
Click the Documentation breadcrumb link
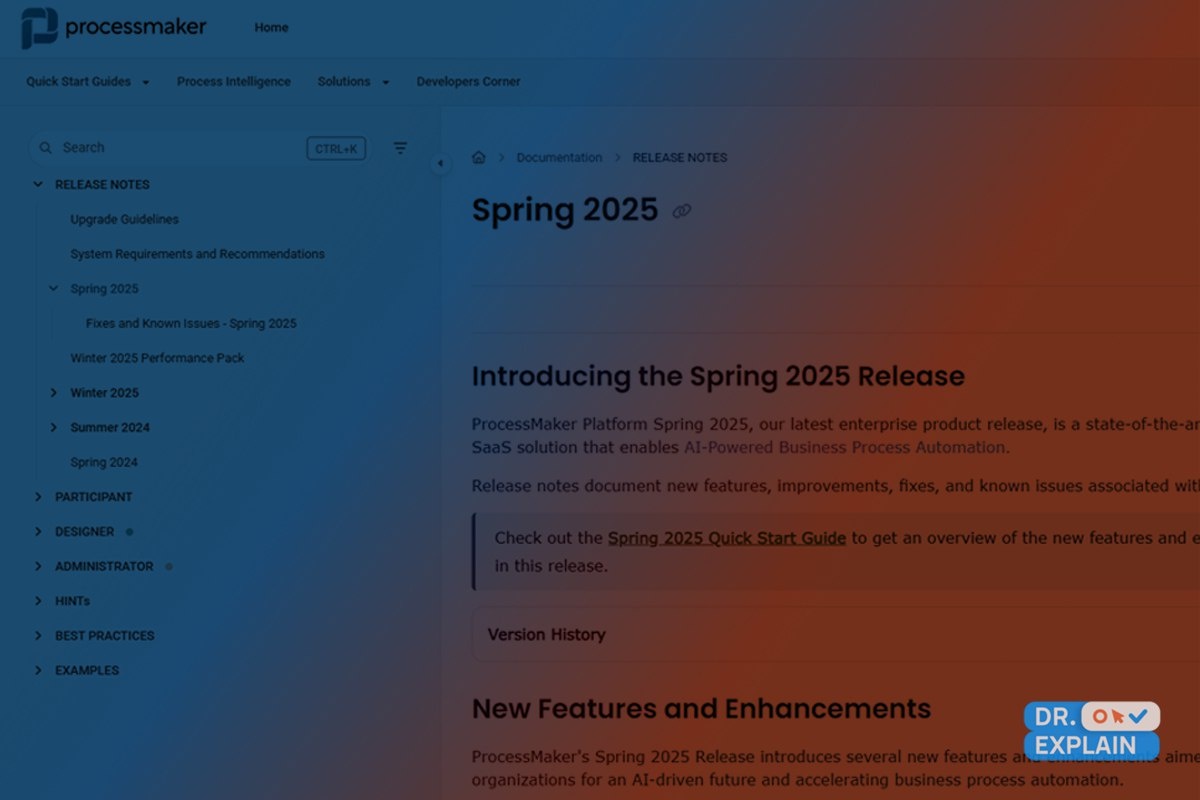[x=559, y=158]
